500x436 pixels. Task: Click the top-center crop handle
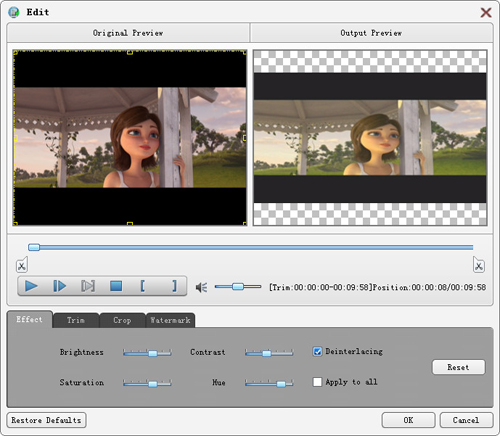(x=130, y=52)
